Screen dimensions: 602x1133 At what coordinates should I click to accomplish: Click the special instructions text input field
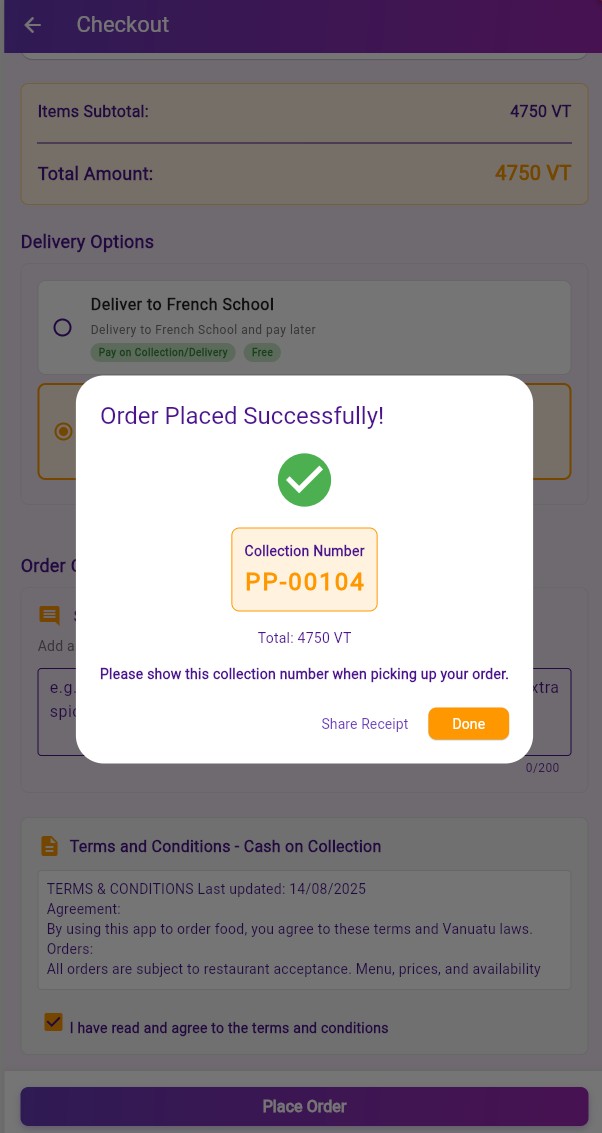click(304, 711)
